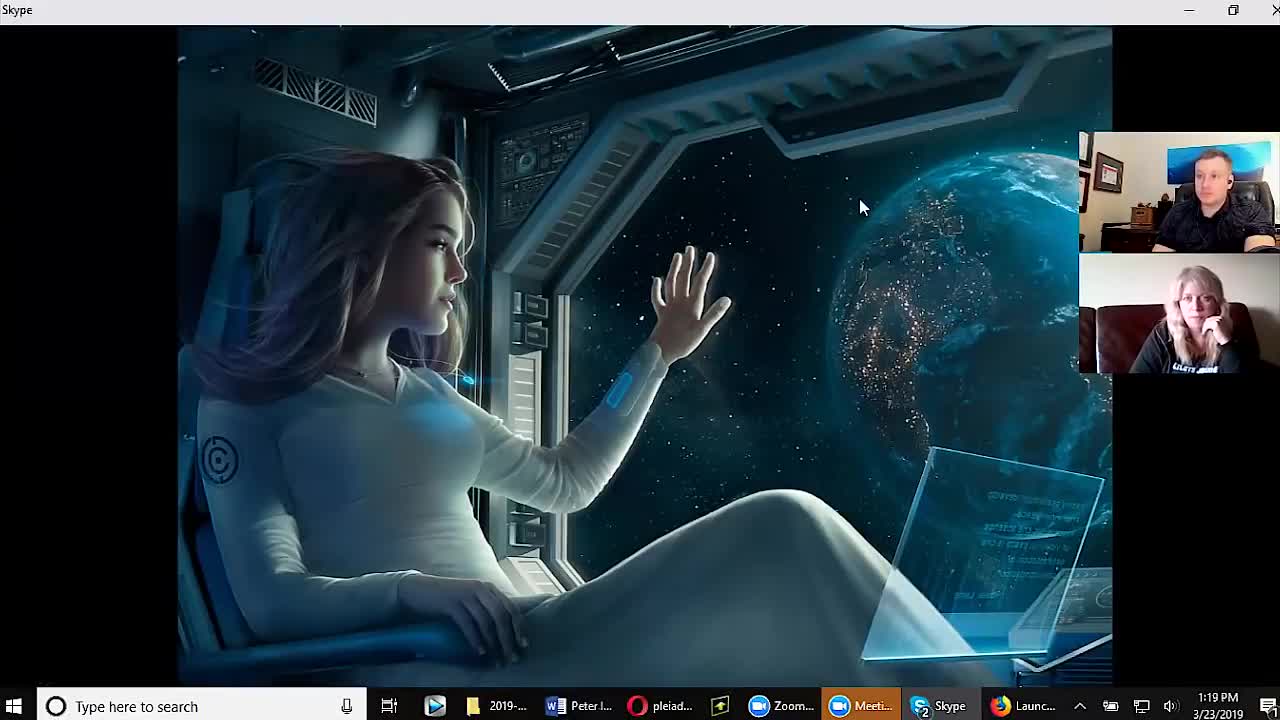Open the network tray icon
This screenshot has height=720, width=1280.
(x=1141, y=706)
